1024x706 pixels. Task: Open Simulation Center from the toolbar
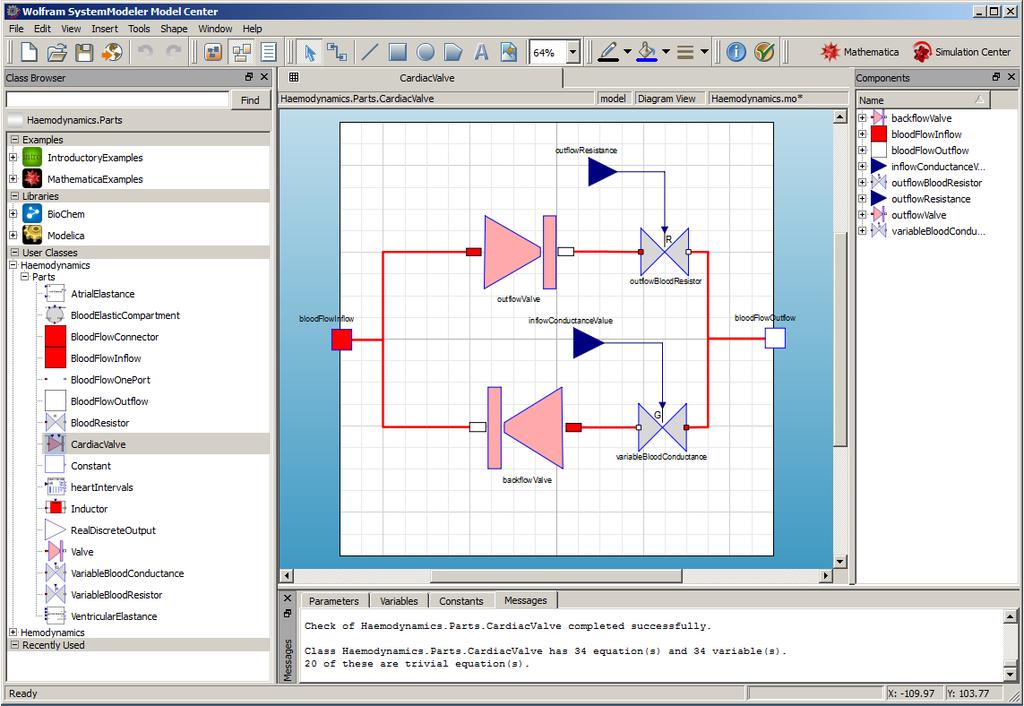tap(961, 52)
